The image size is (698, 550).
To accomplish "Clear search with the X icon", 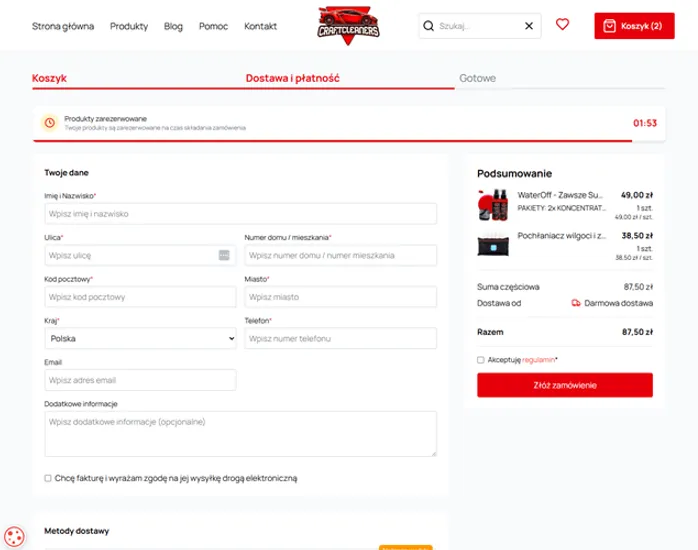I will (529, 26).
